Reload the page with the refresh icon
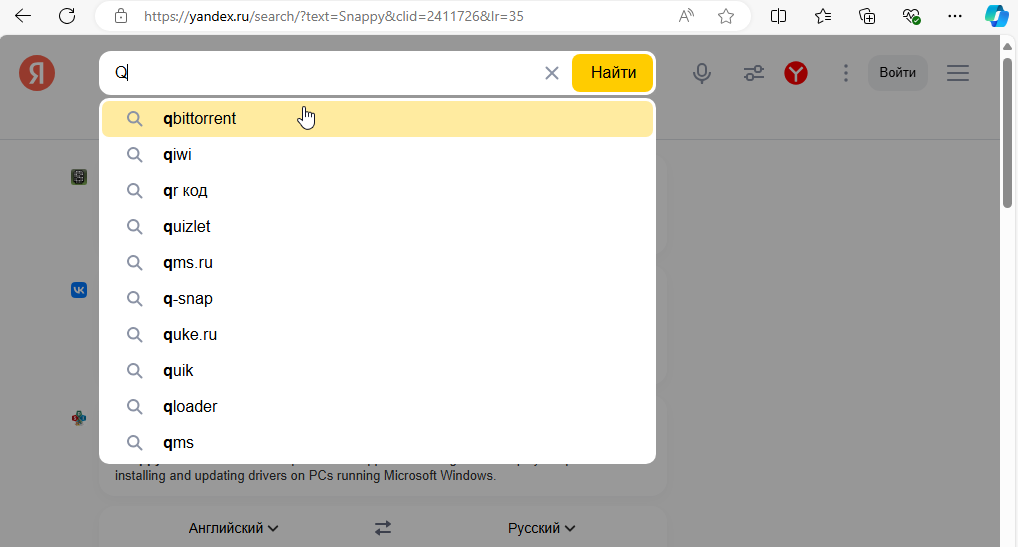 67,16
